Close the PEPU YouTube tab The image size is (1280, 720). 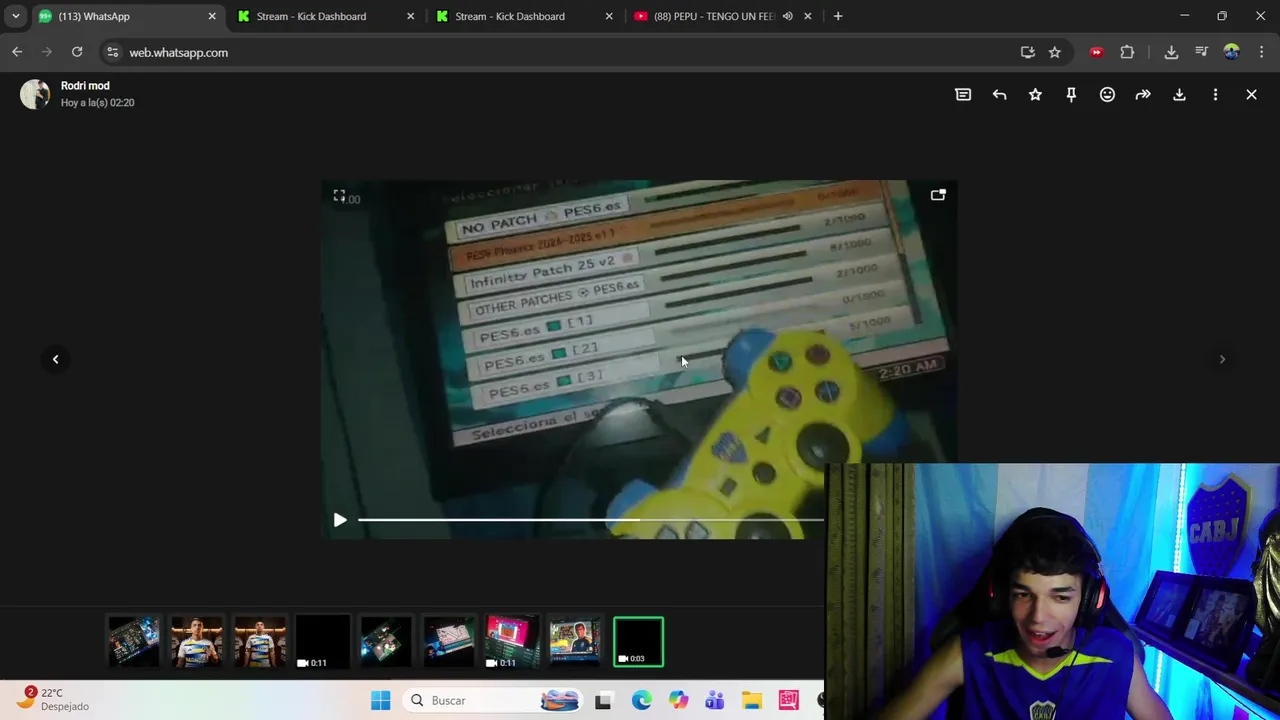pyautogui.click(x=808, y=16)
